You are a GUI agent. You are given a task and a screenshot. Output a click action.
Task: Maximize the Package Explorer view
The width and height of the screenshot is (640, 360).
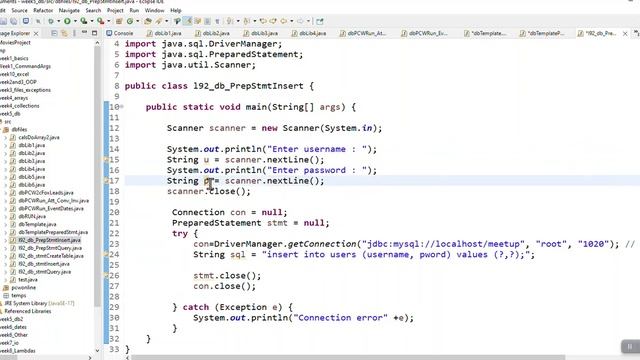tap(94, 33)
